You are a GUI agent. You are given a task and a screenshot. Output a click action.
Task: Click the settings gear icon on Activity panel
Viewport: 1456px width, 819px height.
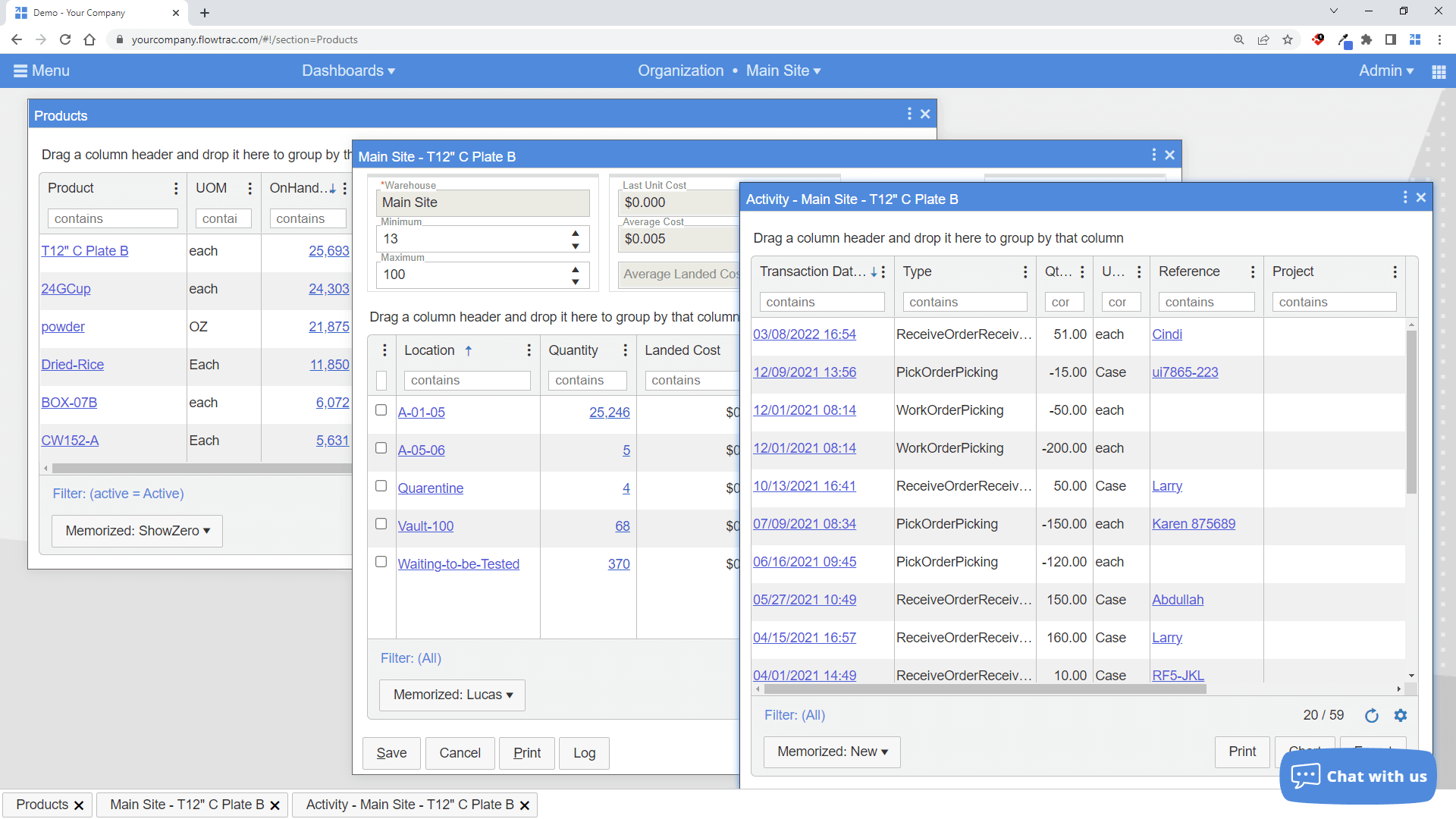[1401, 715]
